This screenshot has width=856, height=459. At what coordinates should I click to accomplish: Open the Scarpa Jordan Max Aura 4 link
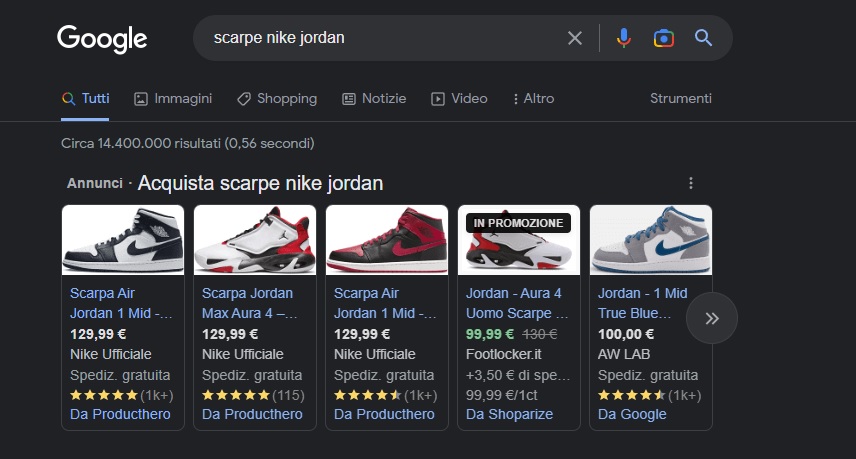coord(249,303)
